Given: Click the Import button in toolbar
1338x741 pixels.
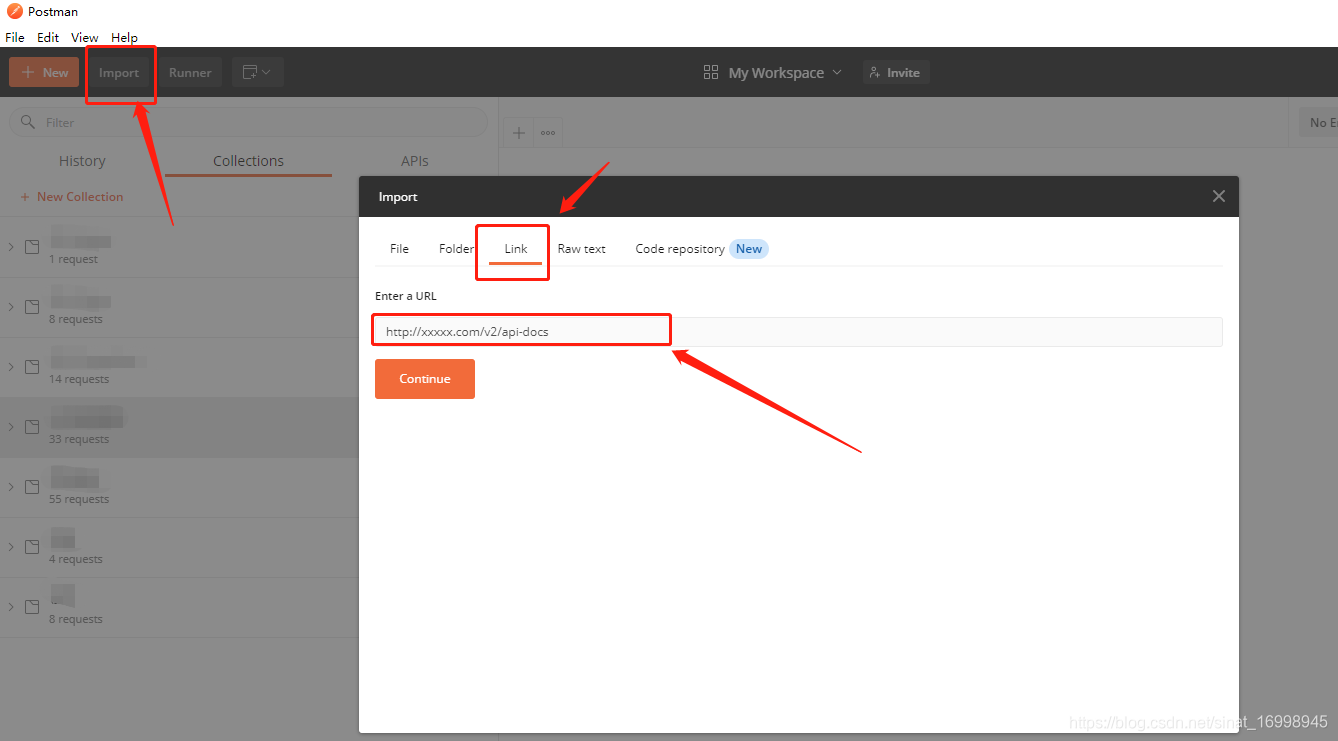Looking at the screenshot, I should click(119, 72).
